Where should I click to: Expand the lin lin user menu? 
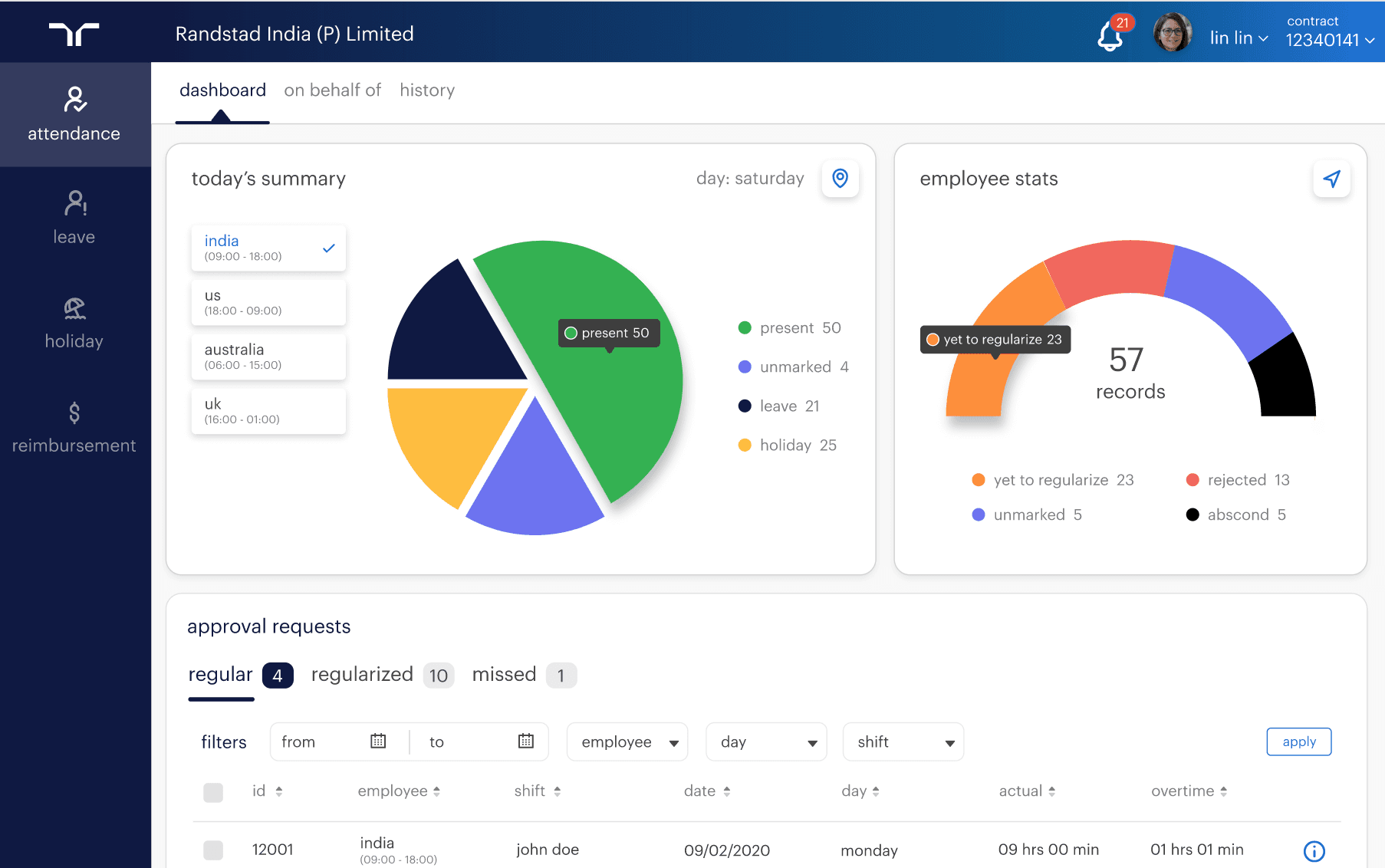point(1239,38)
